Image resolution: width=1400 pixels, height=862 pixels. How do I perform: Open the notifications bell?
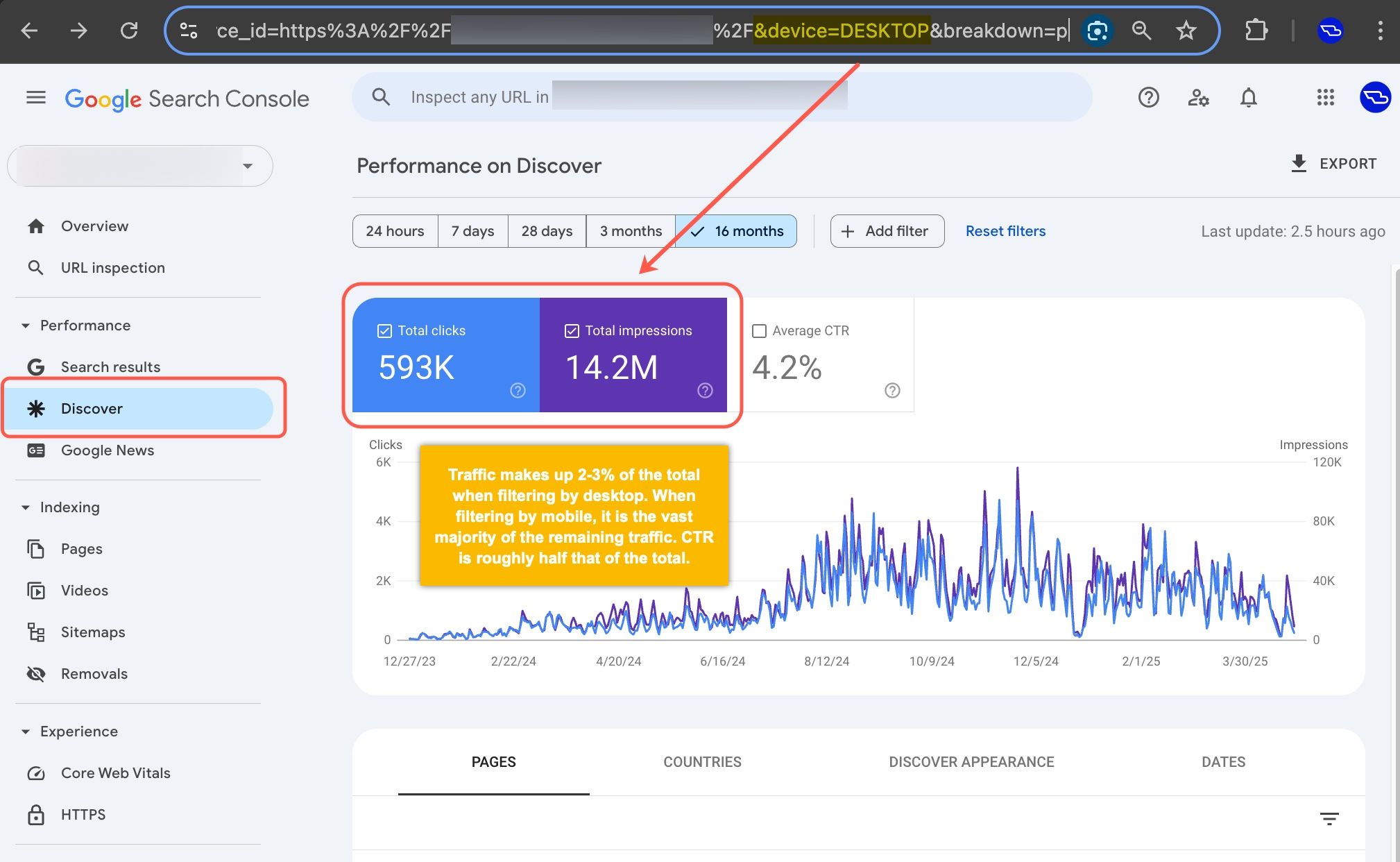1247,97
